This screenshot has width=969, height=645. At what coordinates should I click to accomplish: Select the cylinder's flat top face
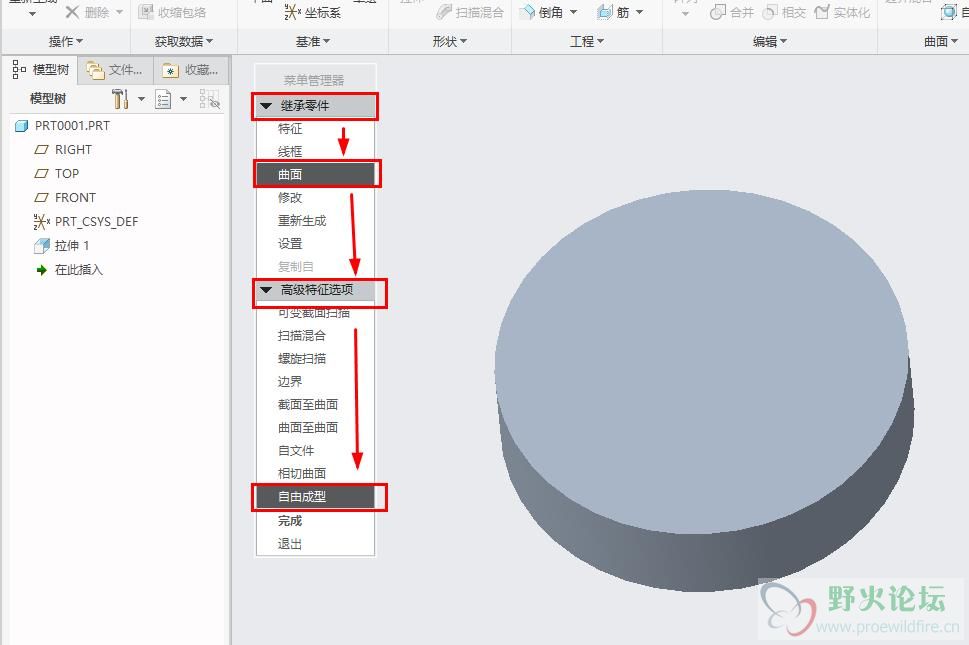tap(701, 361)
